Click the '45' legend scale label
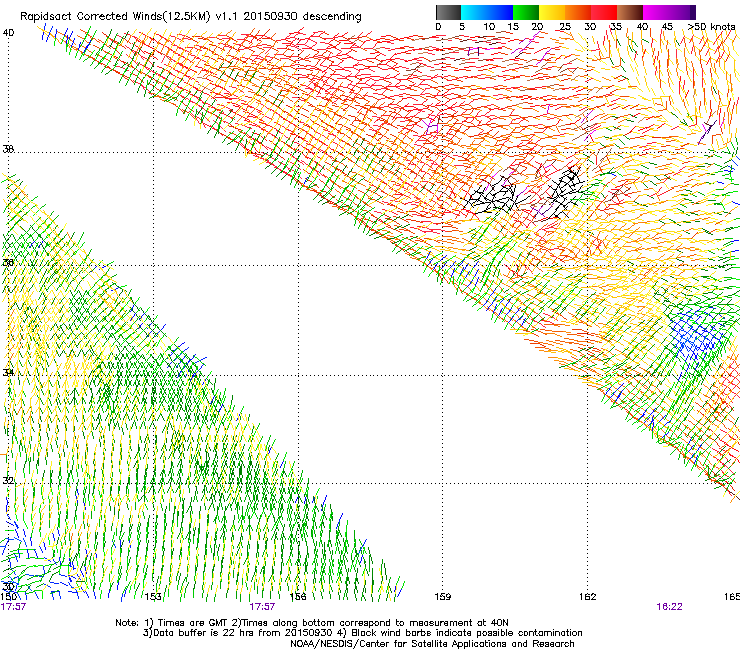 click(x=667, y=27)
